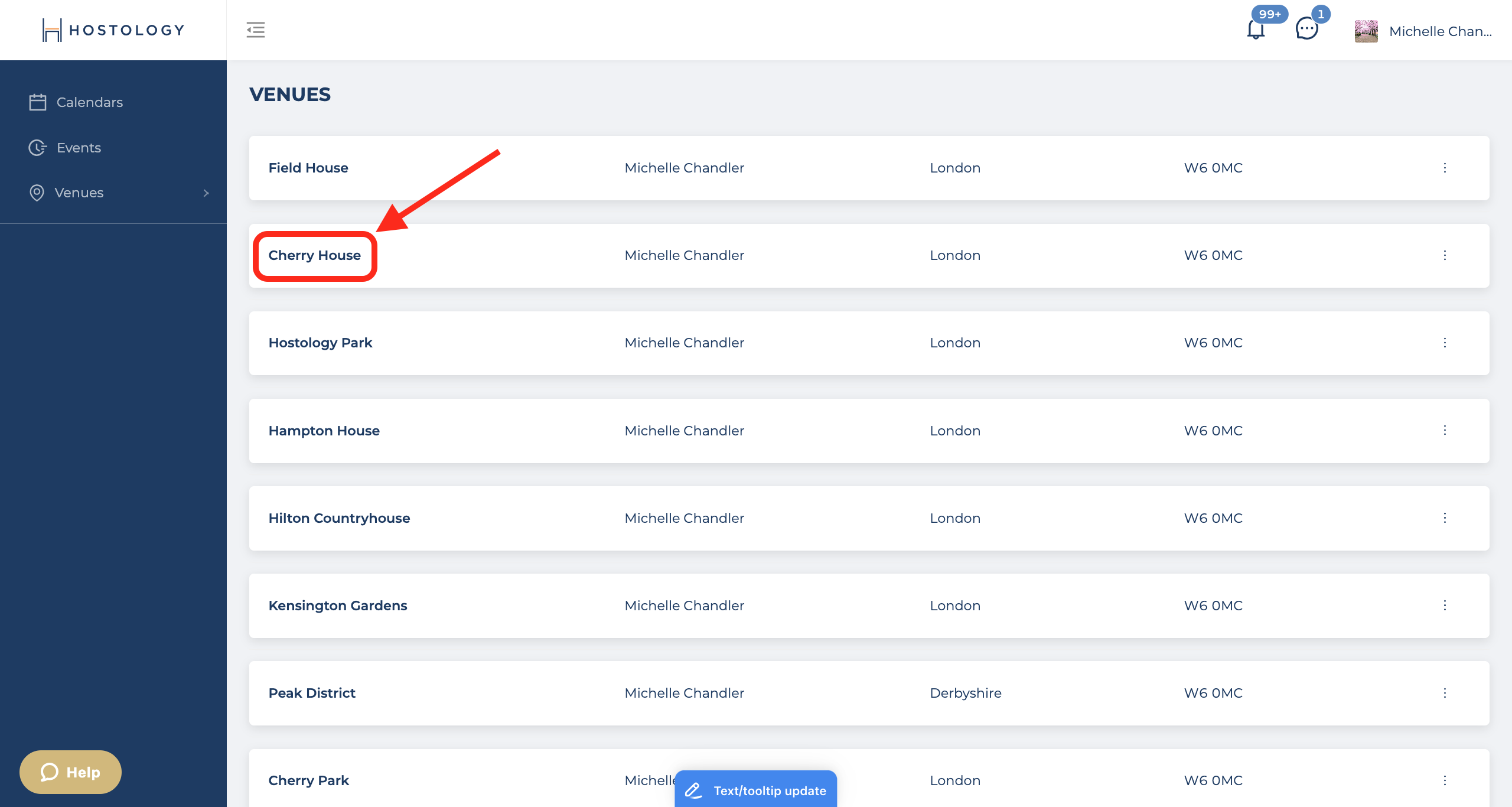Viewport: 1512px width, 807px height.
Task: Click the Hostology logo
Action: [112, 30]
